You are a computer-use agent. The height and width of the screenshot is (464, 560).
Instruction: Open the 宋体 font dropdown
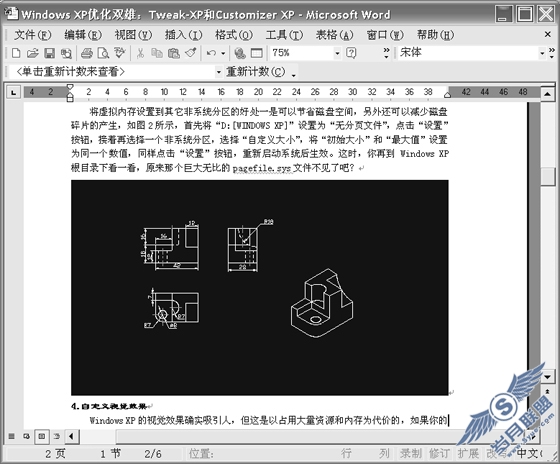(542, 53)
